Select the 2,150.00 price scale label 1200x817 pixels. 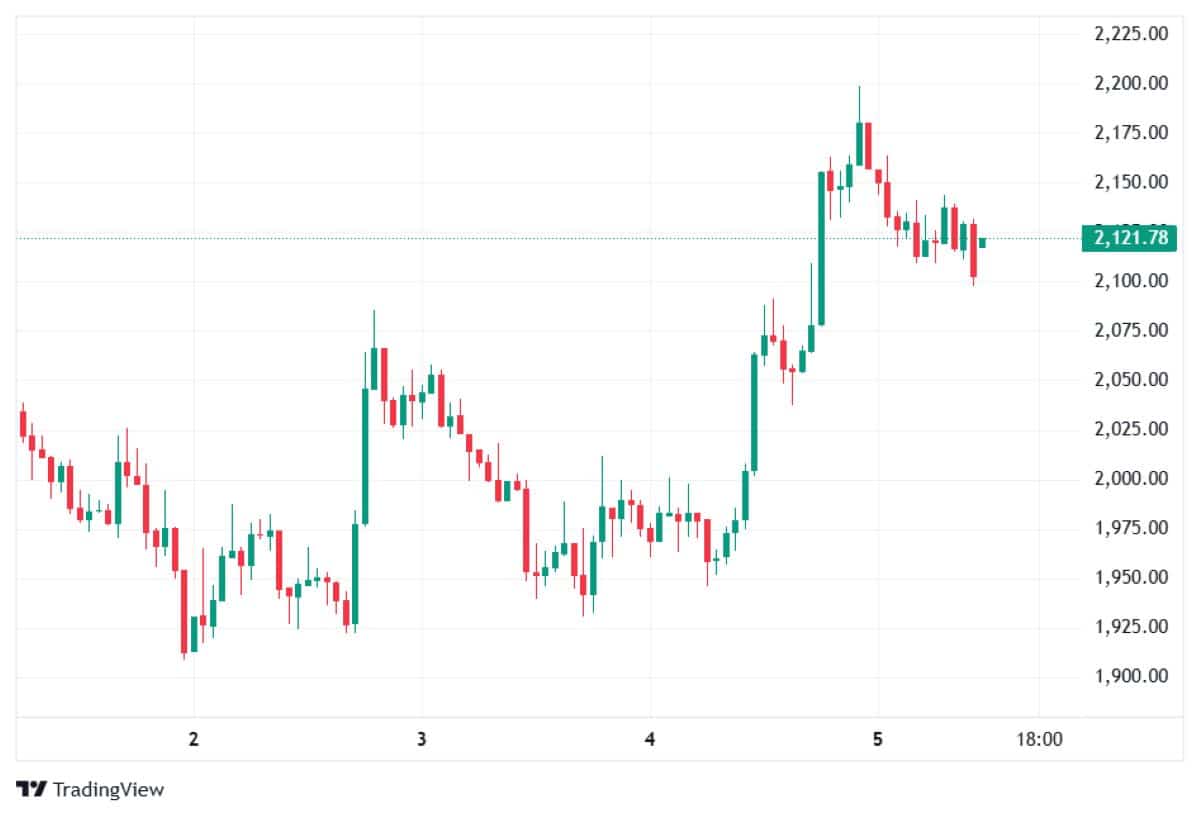pyautogui.click(x=1131, y=182)
